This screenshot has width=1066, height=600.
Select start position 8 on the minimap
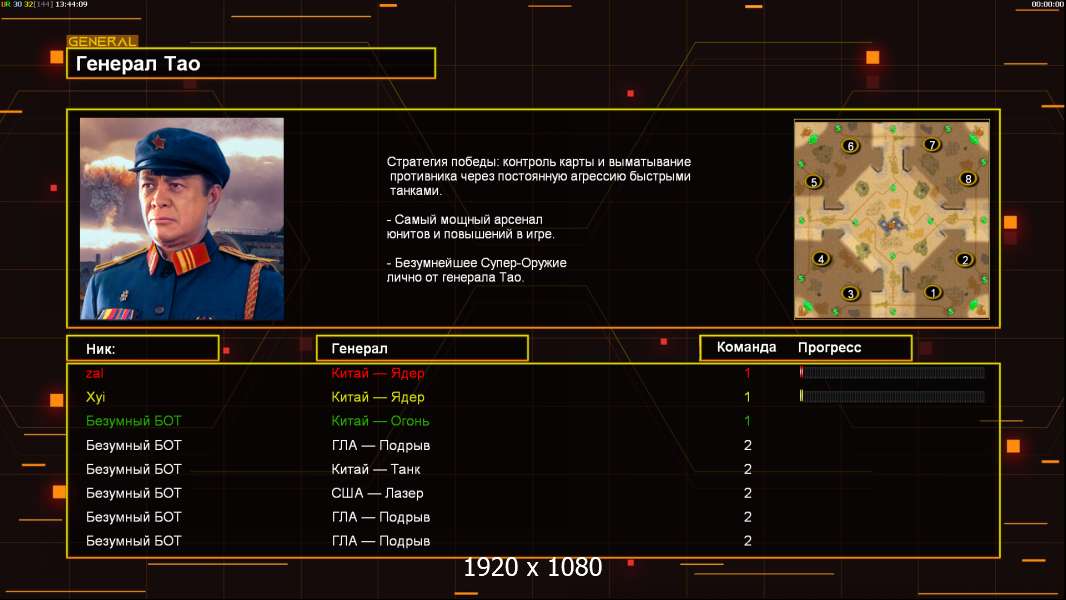point(968,179)
